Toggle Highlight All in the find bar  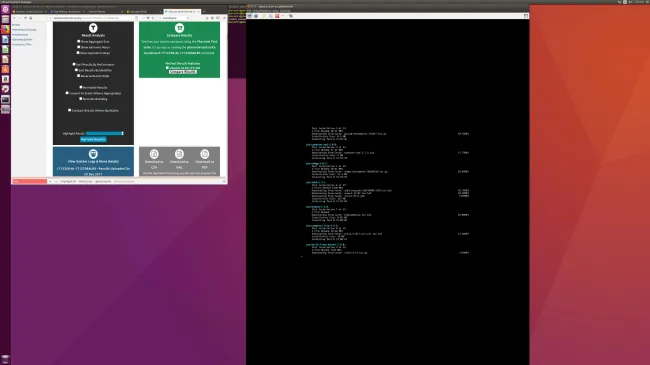[x=68, y=181]
